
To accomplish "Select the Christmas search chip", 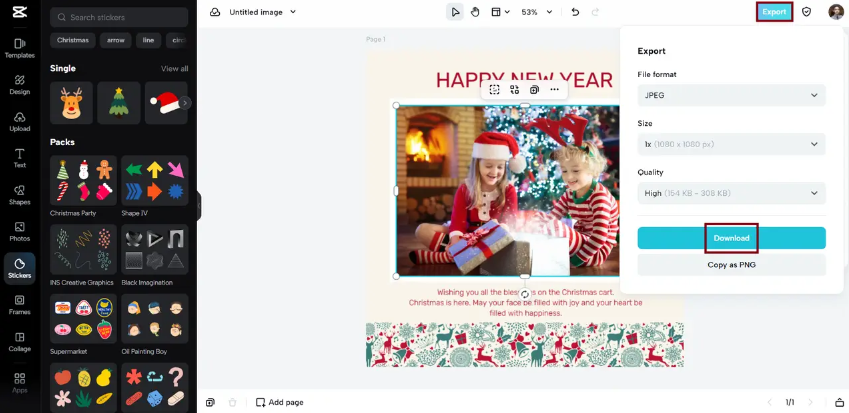I will (x=73, y=40).
